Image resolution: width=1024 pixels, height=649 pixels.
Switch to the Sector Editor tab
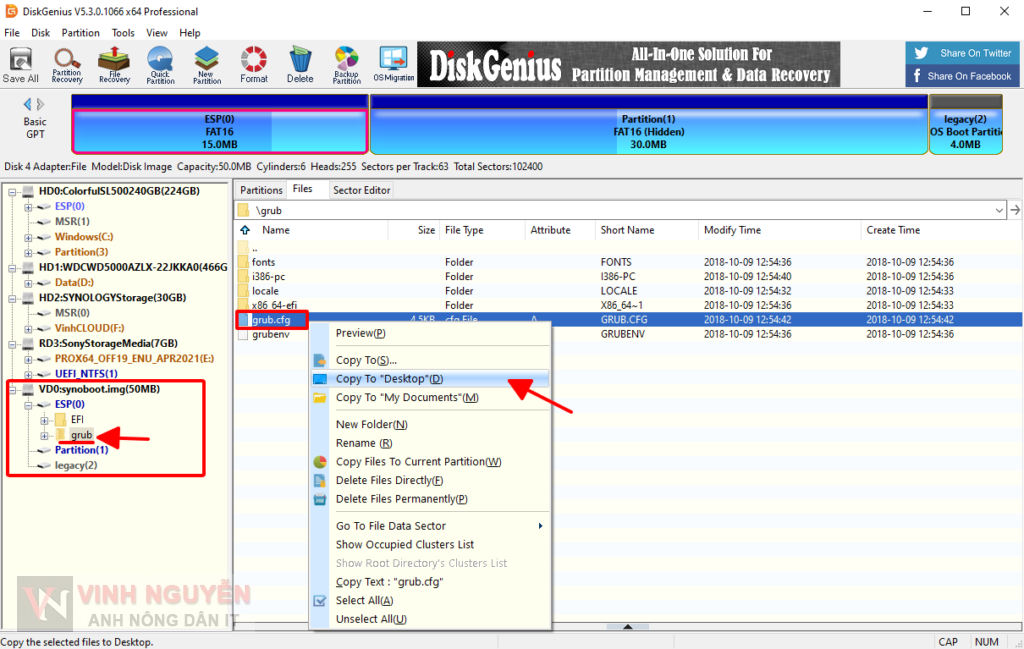click(361, 190)
